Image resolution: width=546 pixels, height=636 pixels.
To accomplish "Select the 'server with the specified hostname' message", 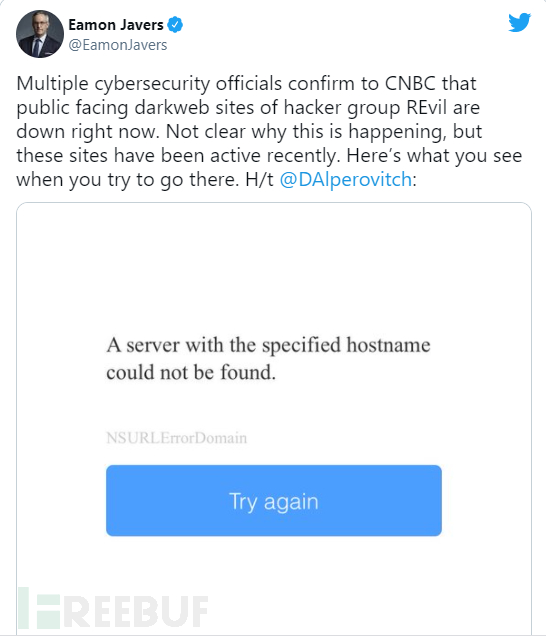I will 278,345.
